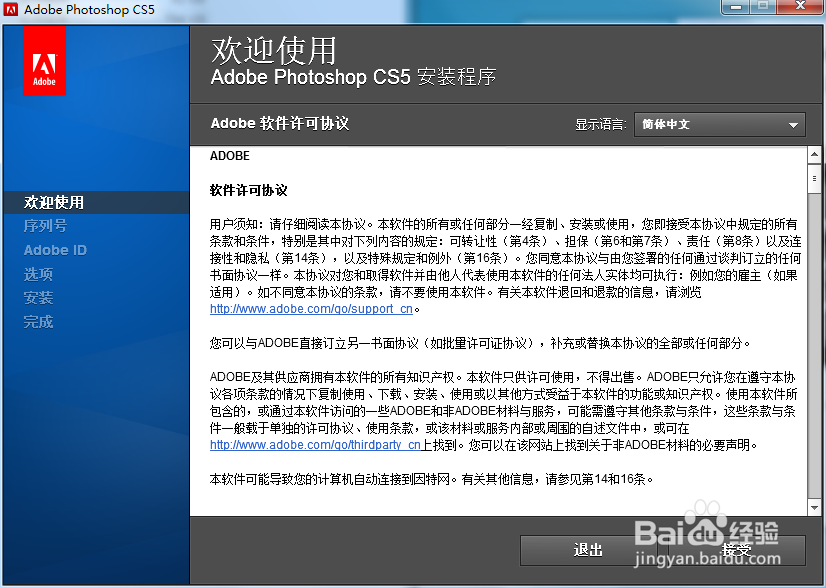826x588 pixels.
Task: Click the 退出 button
Action: click(588, 551)
